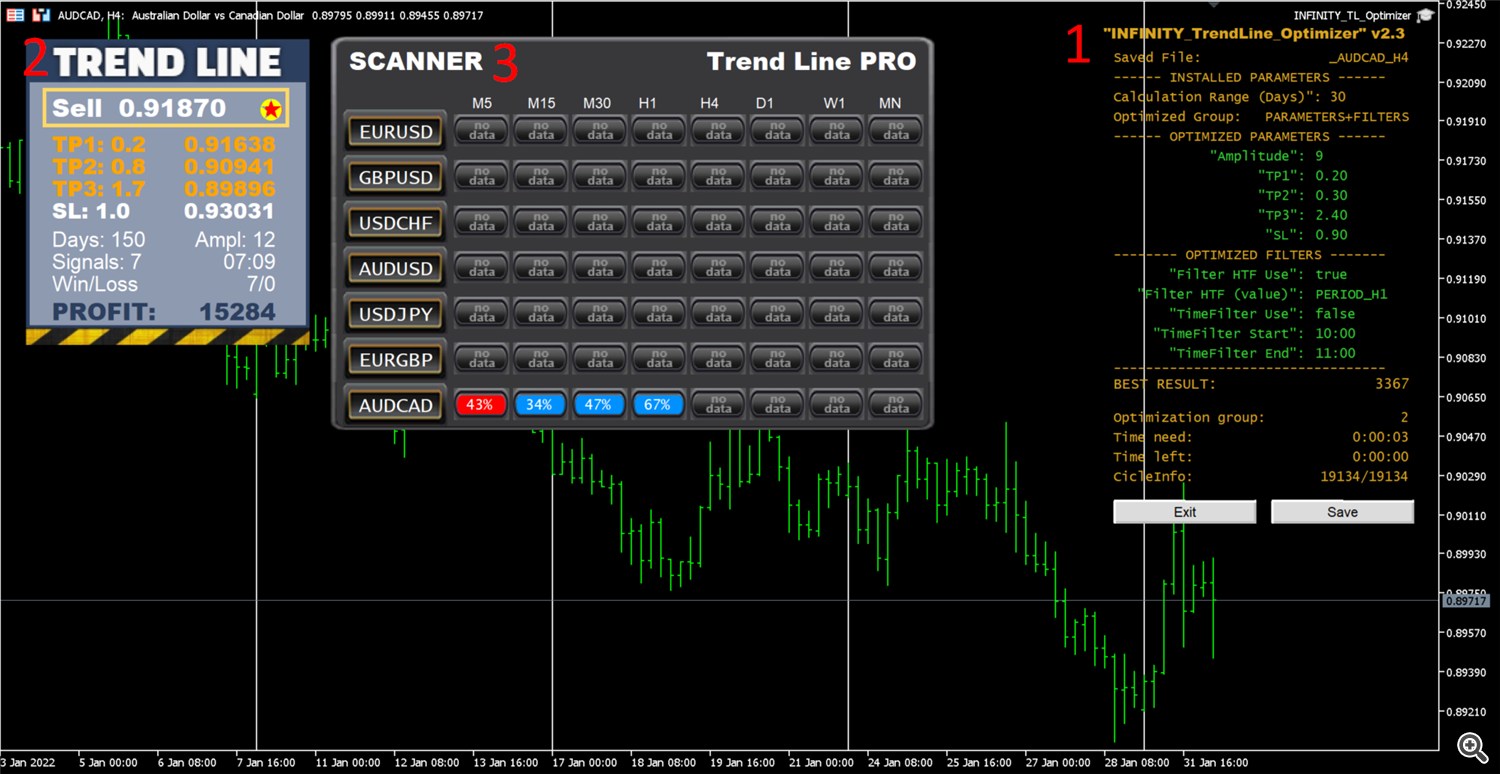Select the GBPUSD pair in the scanner
1500x774 pixels.
[396, 177]
